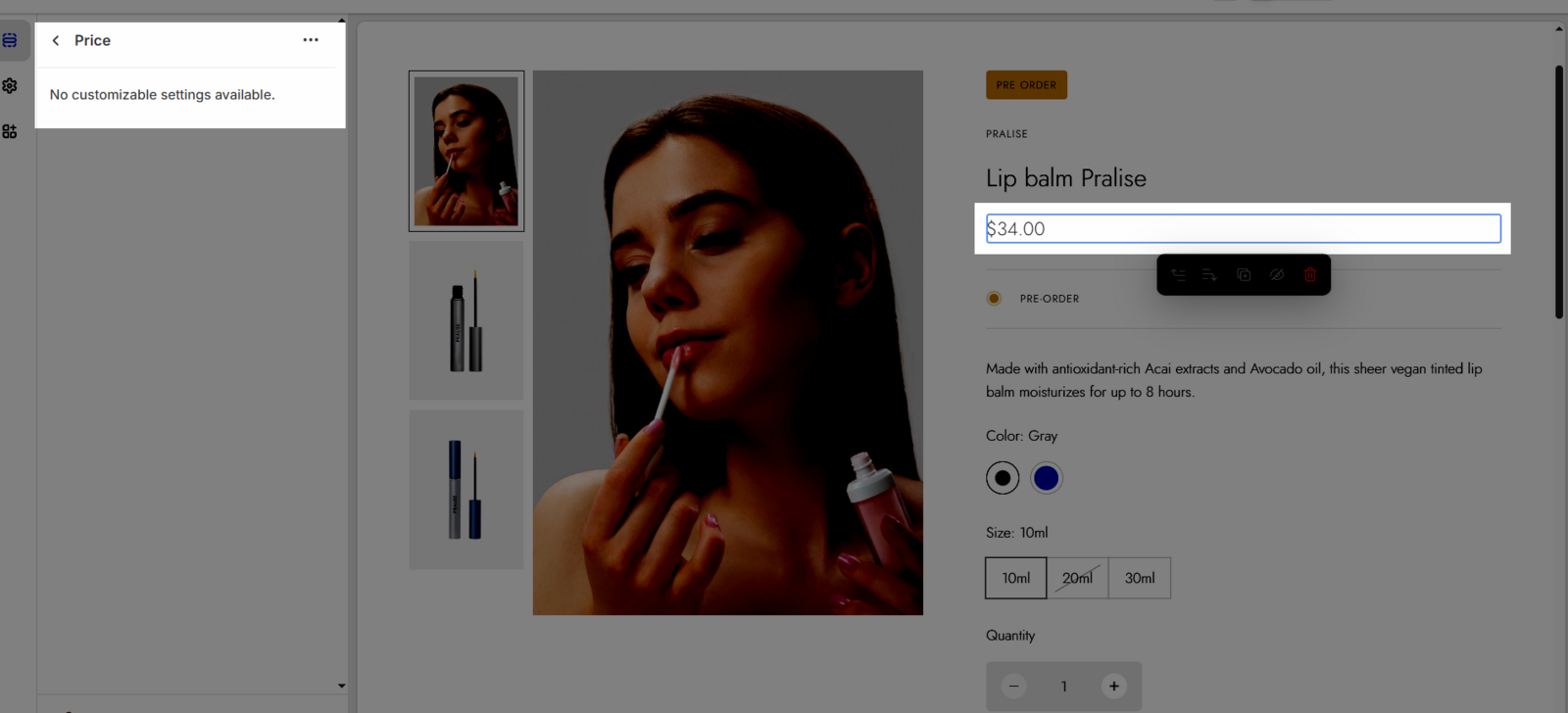
Task: View the blue mascara product thumbnail
Action: 466,490
